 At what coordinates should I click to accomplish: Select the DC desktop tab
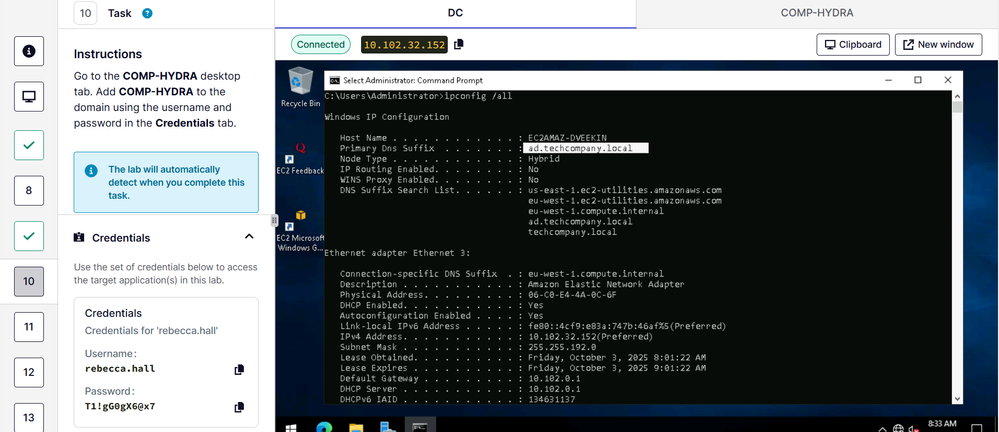click(x=455, y=14)
